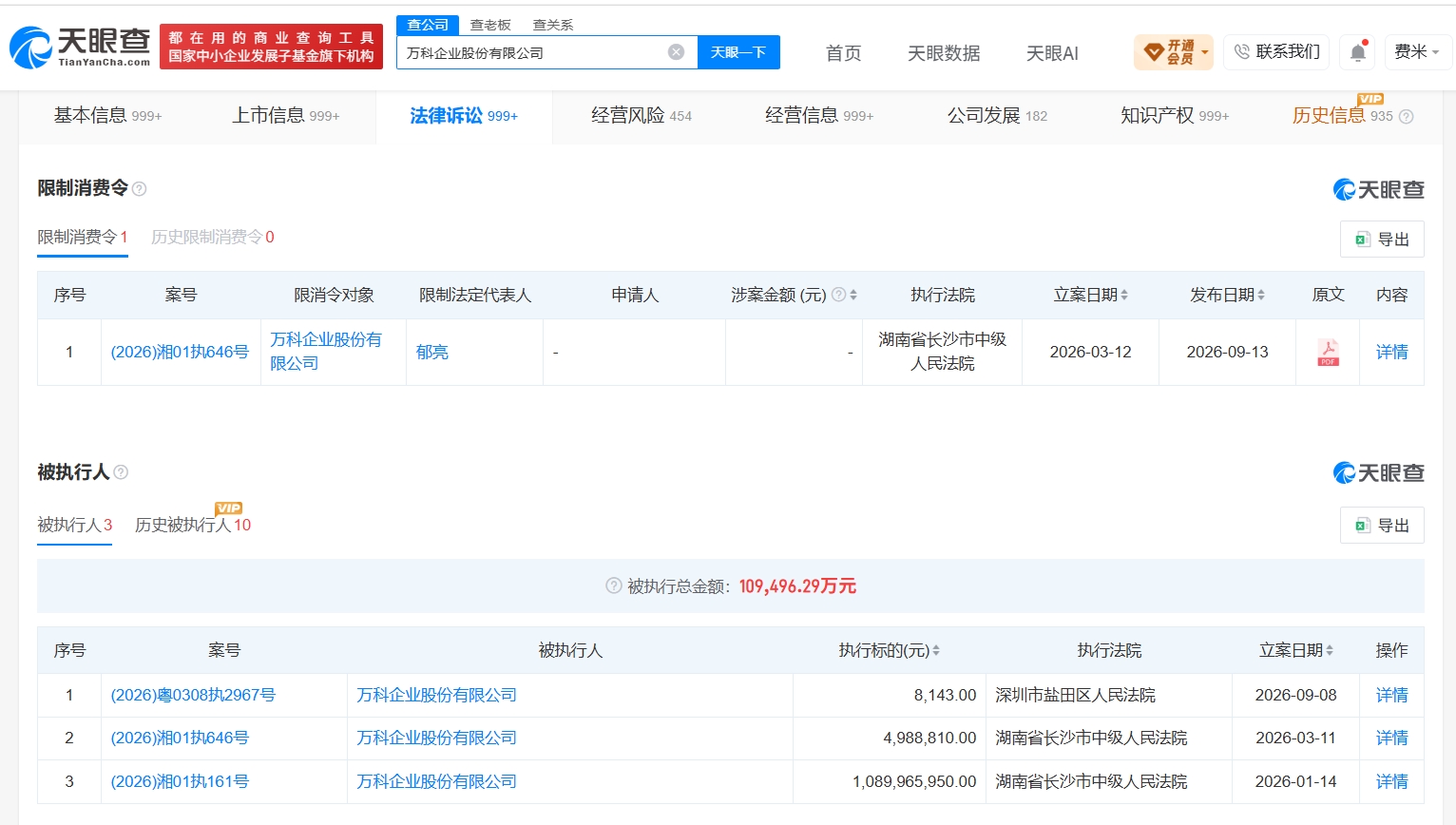Switch to the 经营信息 tab
1456x825 pixels.
(x=819, y=116)
